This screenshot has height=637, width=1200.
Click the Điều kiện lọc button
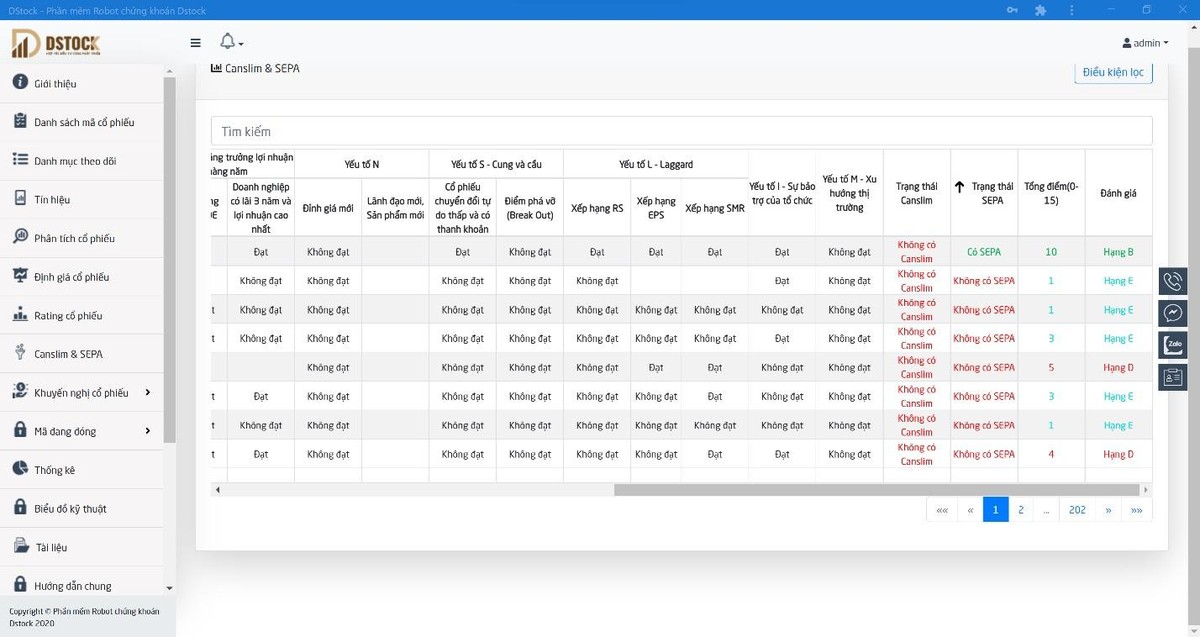pos(1113,73)
